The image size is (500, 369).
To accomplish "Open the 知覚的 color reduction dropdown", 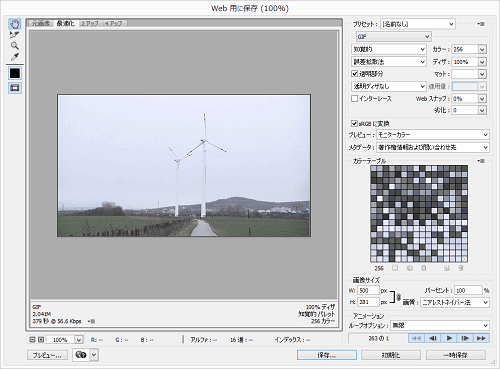I will click(x=389, y=49).
